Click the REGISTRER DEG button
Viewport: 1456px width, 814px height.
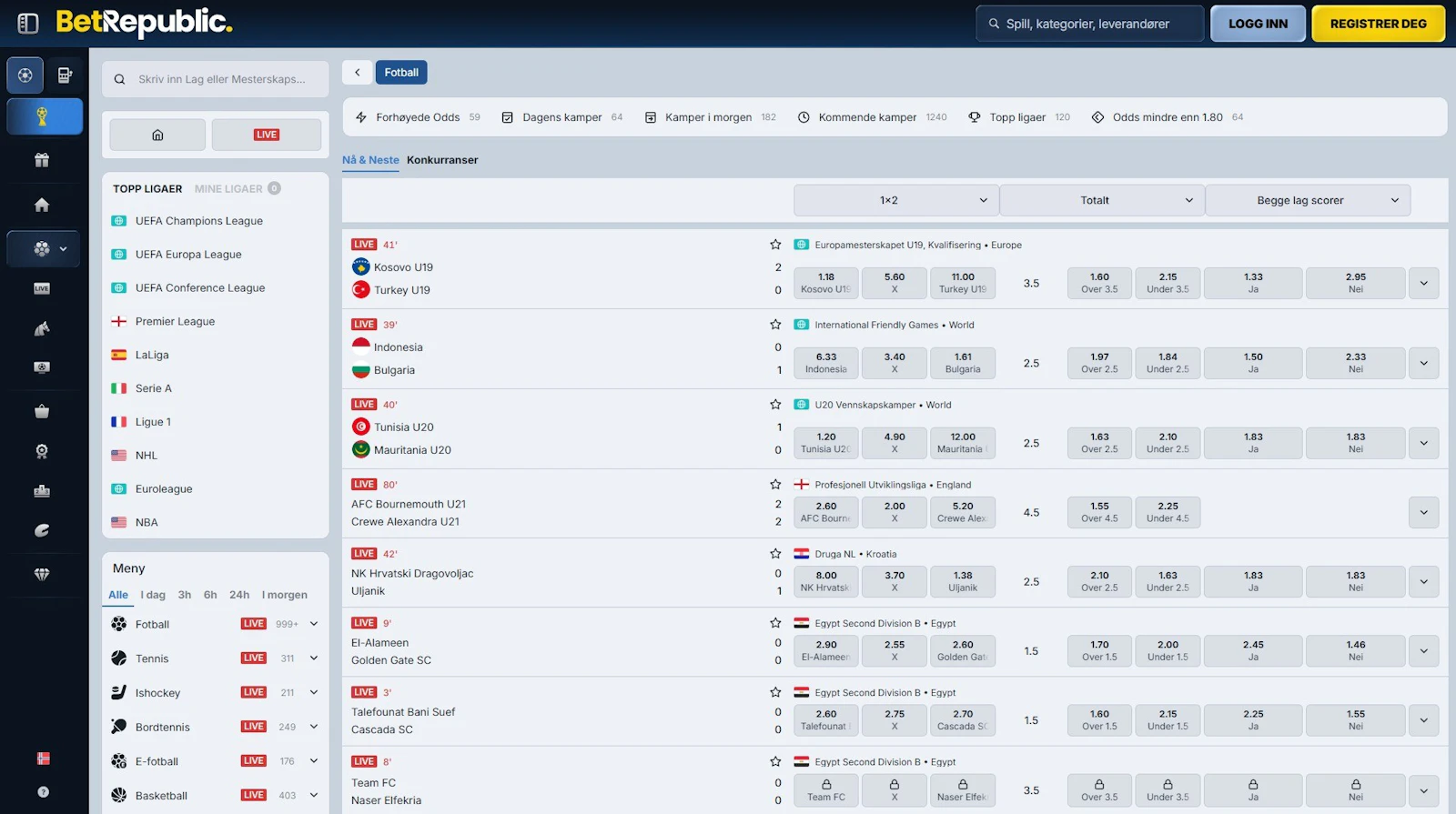coord(1378,24)
